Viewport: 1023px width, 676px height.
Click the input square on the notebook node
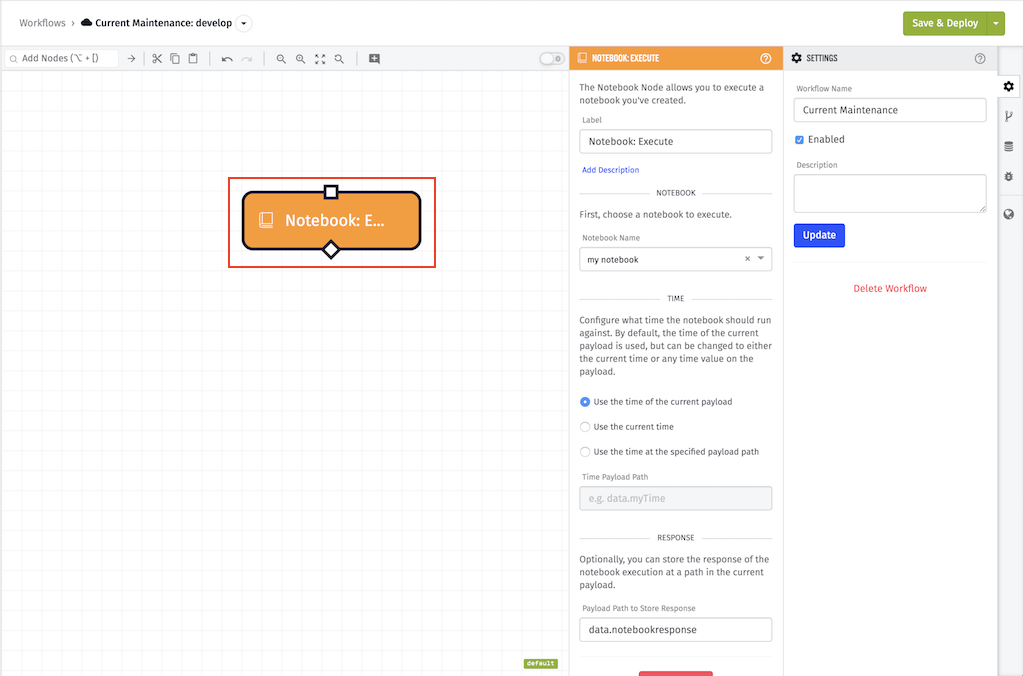[331, 192]
